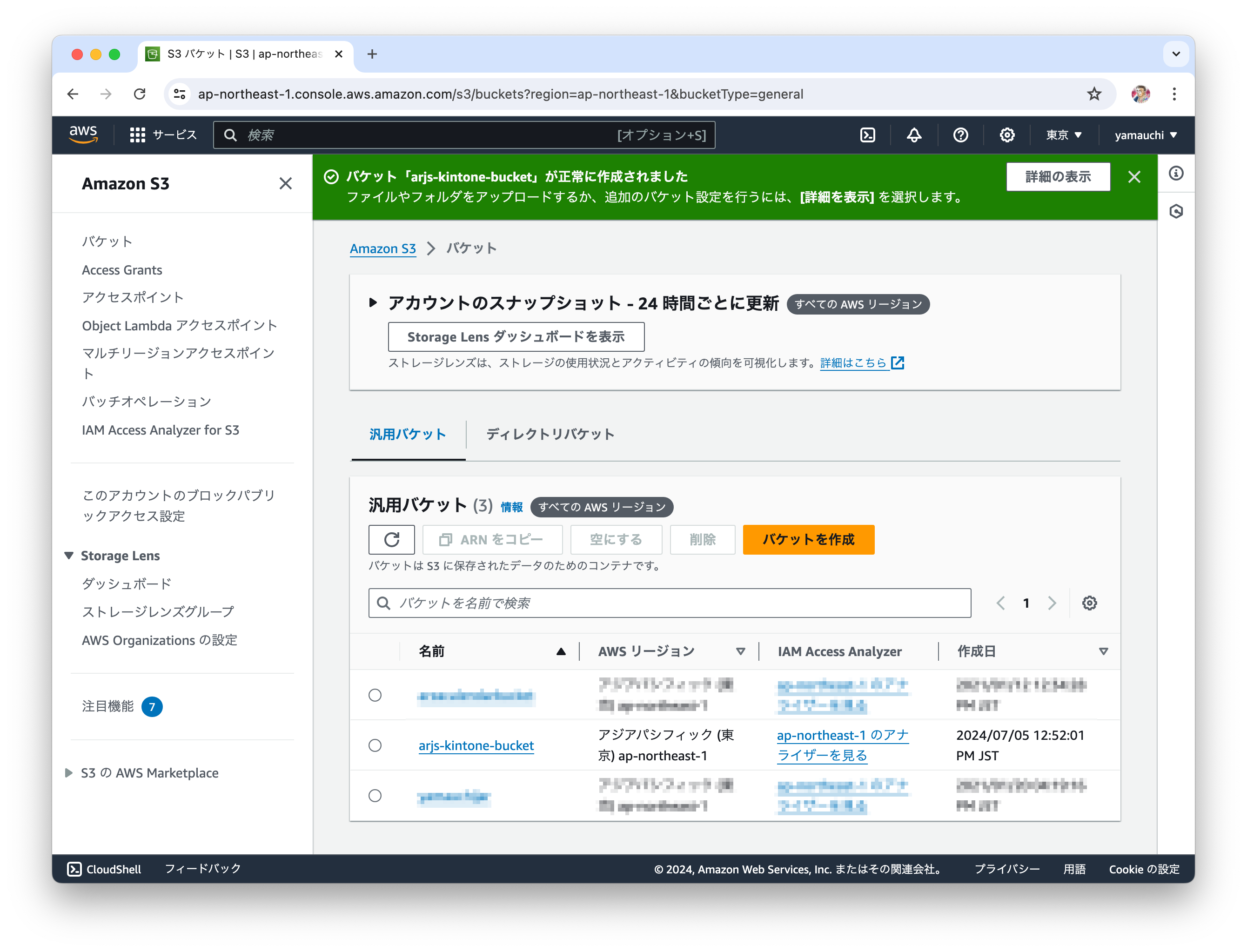Open the yamauchi account dropdown
Viewport: 1247px width, 952px height.
[1145, 135]
